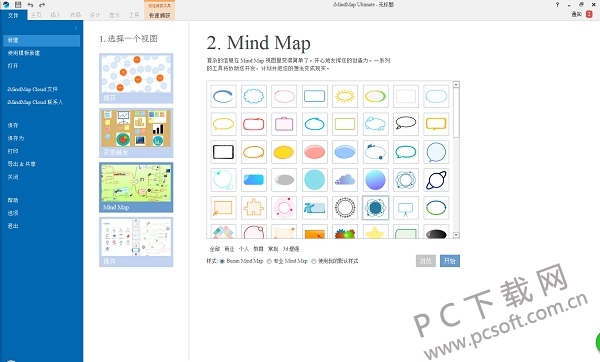Select the solid yellow oval central idea

284,152
